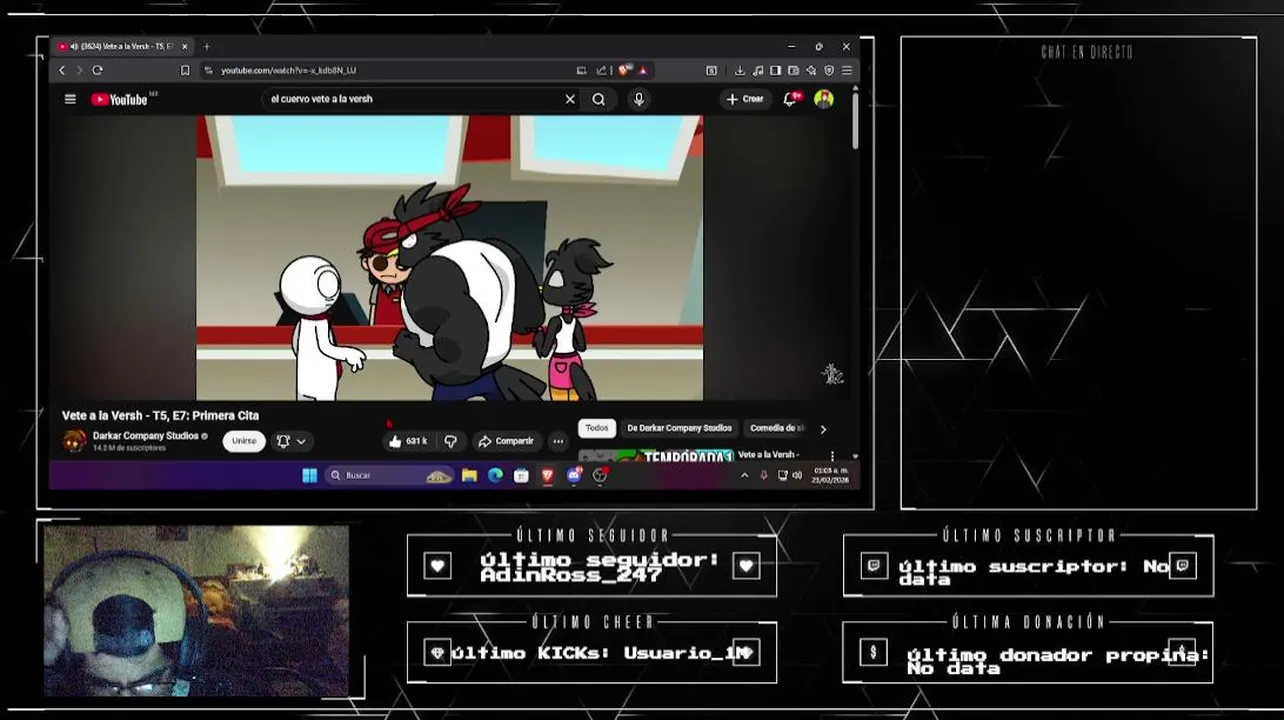Mute the tab via speaker icon
Screen dimensions: 1284x720
coord(75,46)
